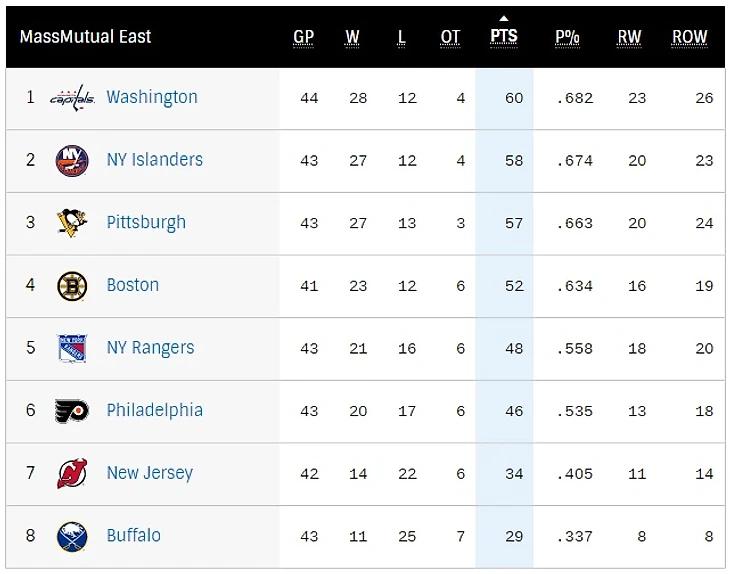This screenshot has width=730, height=574.
Task: Click the Washington Capitals logo
Action: click(x=72, y=98)
